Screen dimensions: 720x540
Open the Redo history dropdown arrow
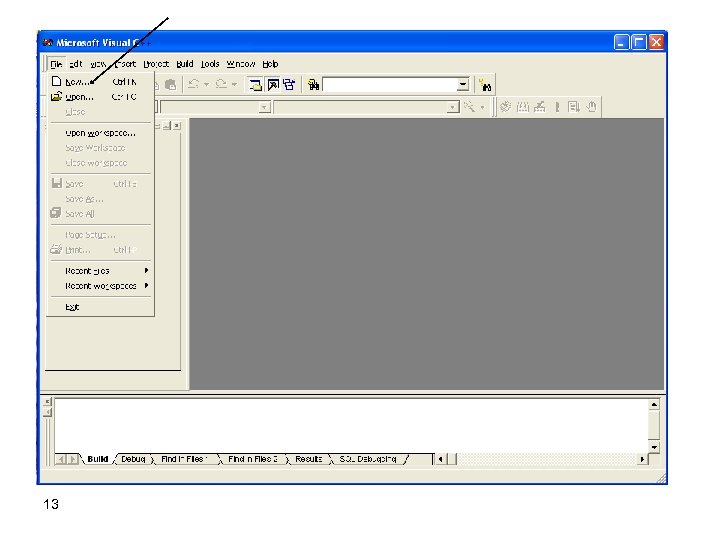click(x=234, y=84)
